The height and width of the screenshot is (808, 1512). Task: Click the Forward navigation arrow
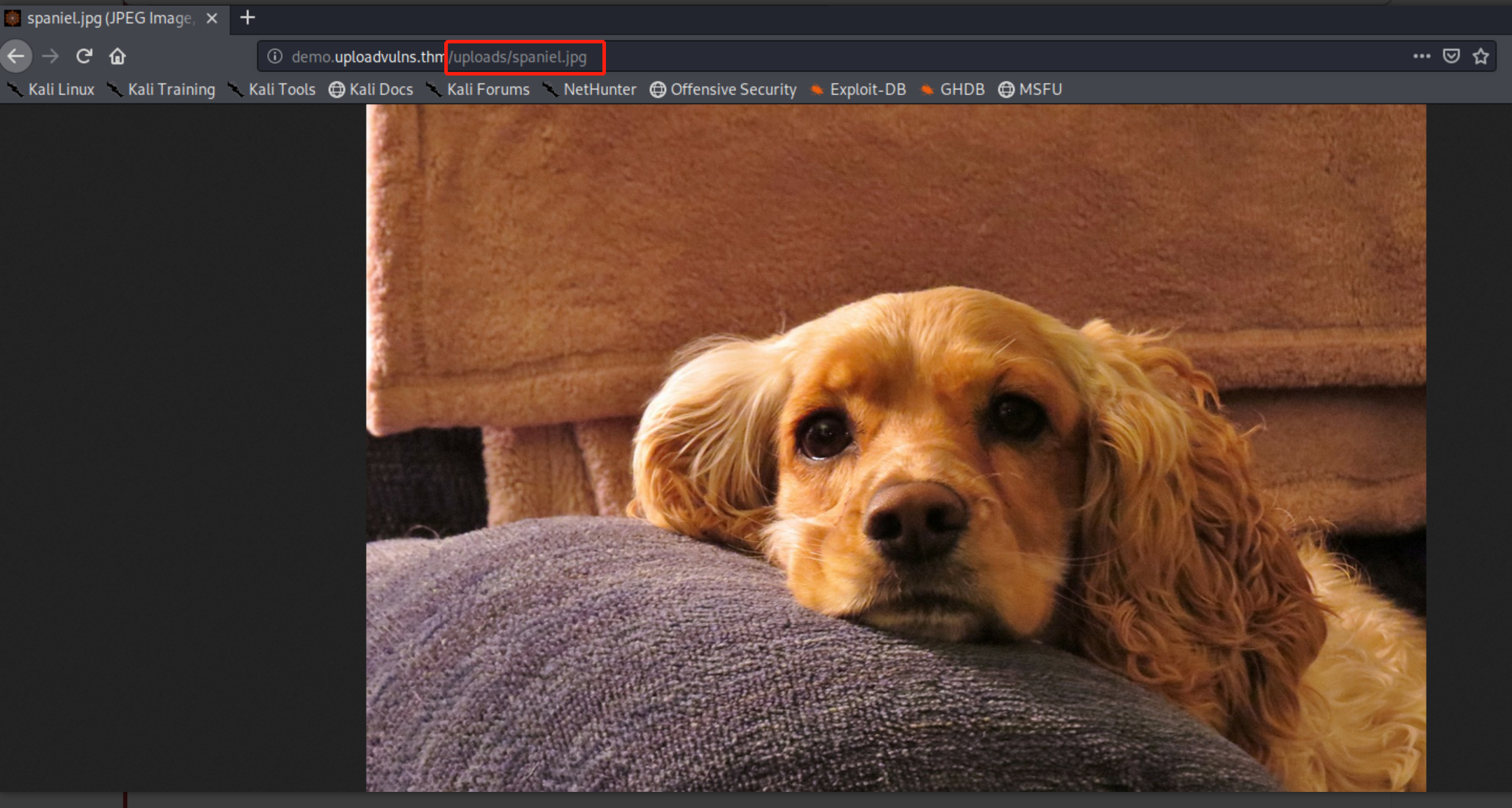click(x=50, y=56)
